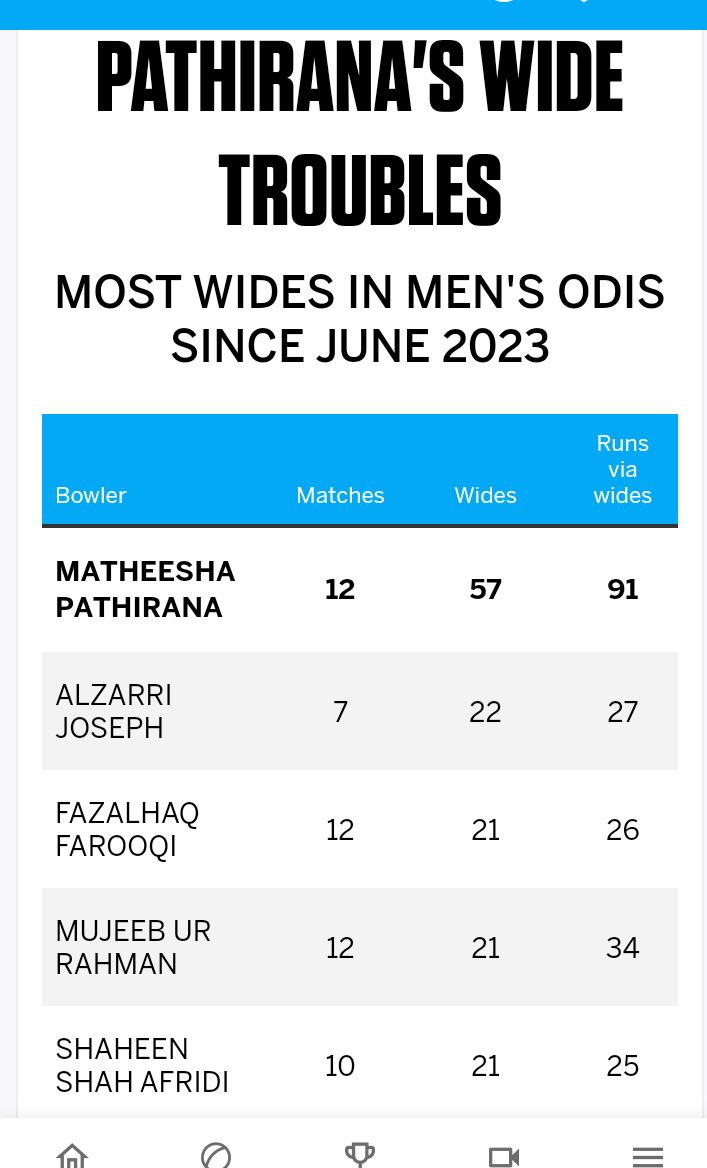707x1168 pixels.
Task: Open the trophy series icon
Action: point(360,1155)
